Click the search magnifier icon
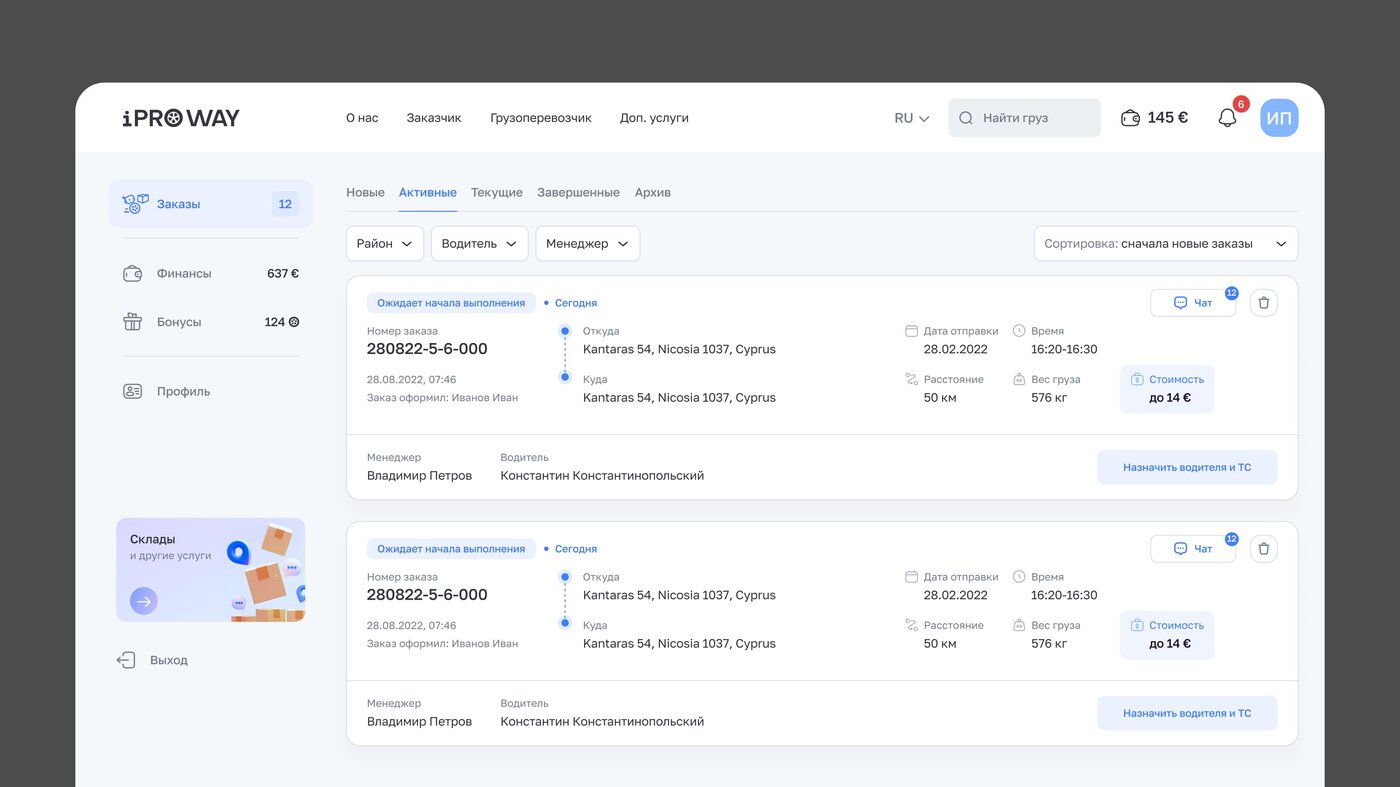1400x787 pixels. point(966,118)
